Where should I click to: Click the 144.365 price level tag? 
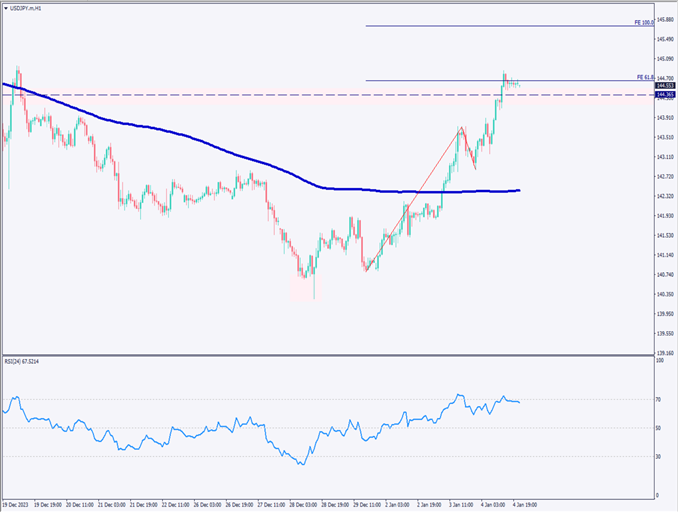[663, 95]
